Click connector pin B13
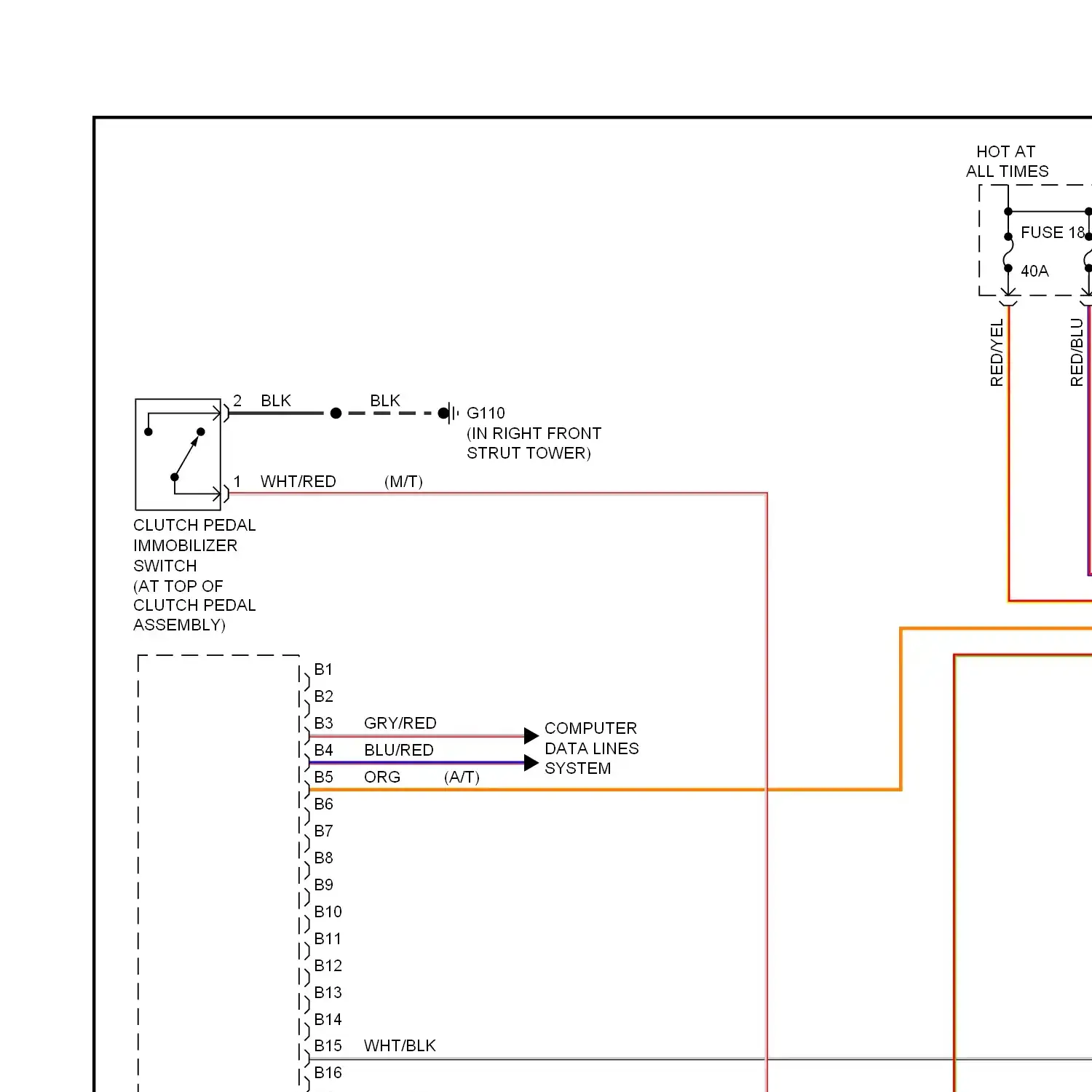 328,992
